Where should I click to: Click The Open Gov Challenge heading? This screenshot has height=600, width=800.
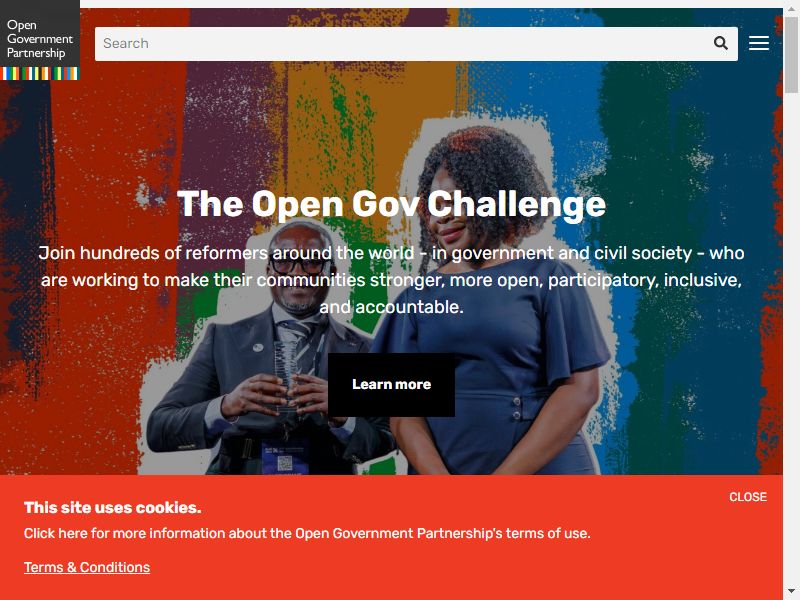tap(391, 204)
